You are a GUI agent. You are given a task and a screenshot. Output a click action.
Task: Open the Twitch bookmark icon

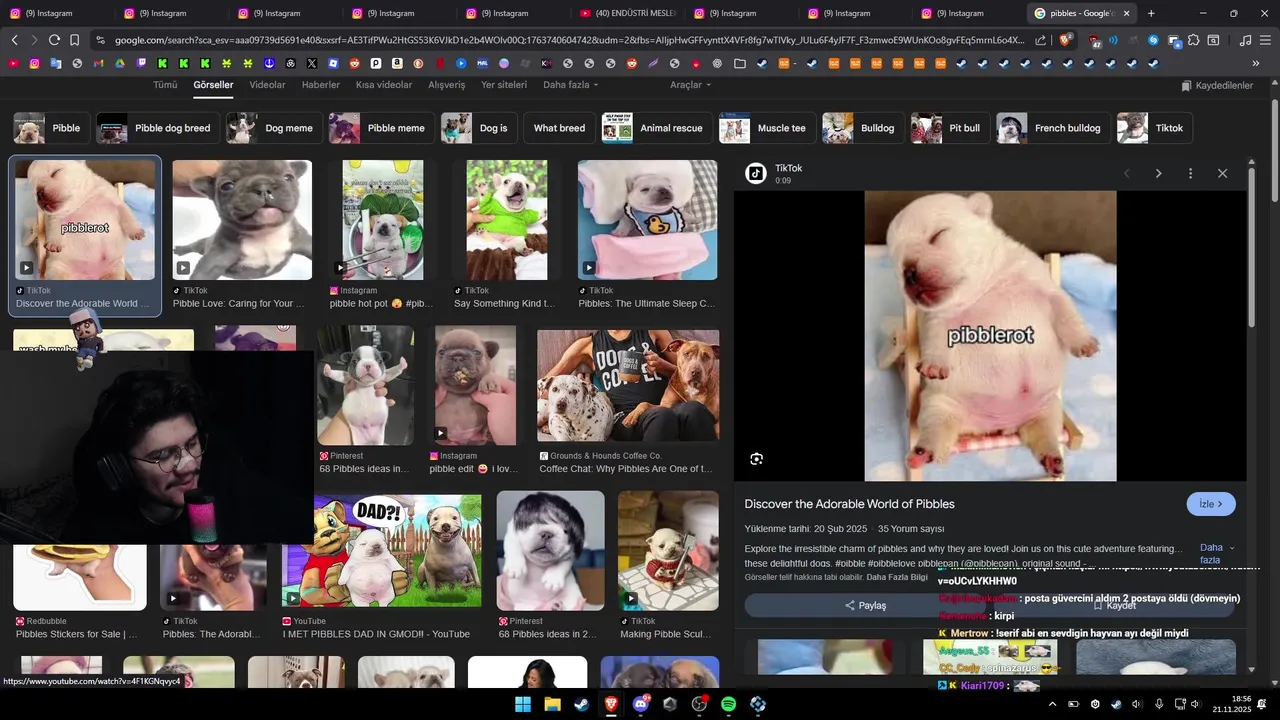tap(141, 63)
